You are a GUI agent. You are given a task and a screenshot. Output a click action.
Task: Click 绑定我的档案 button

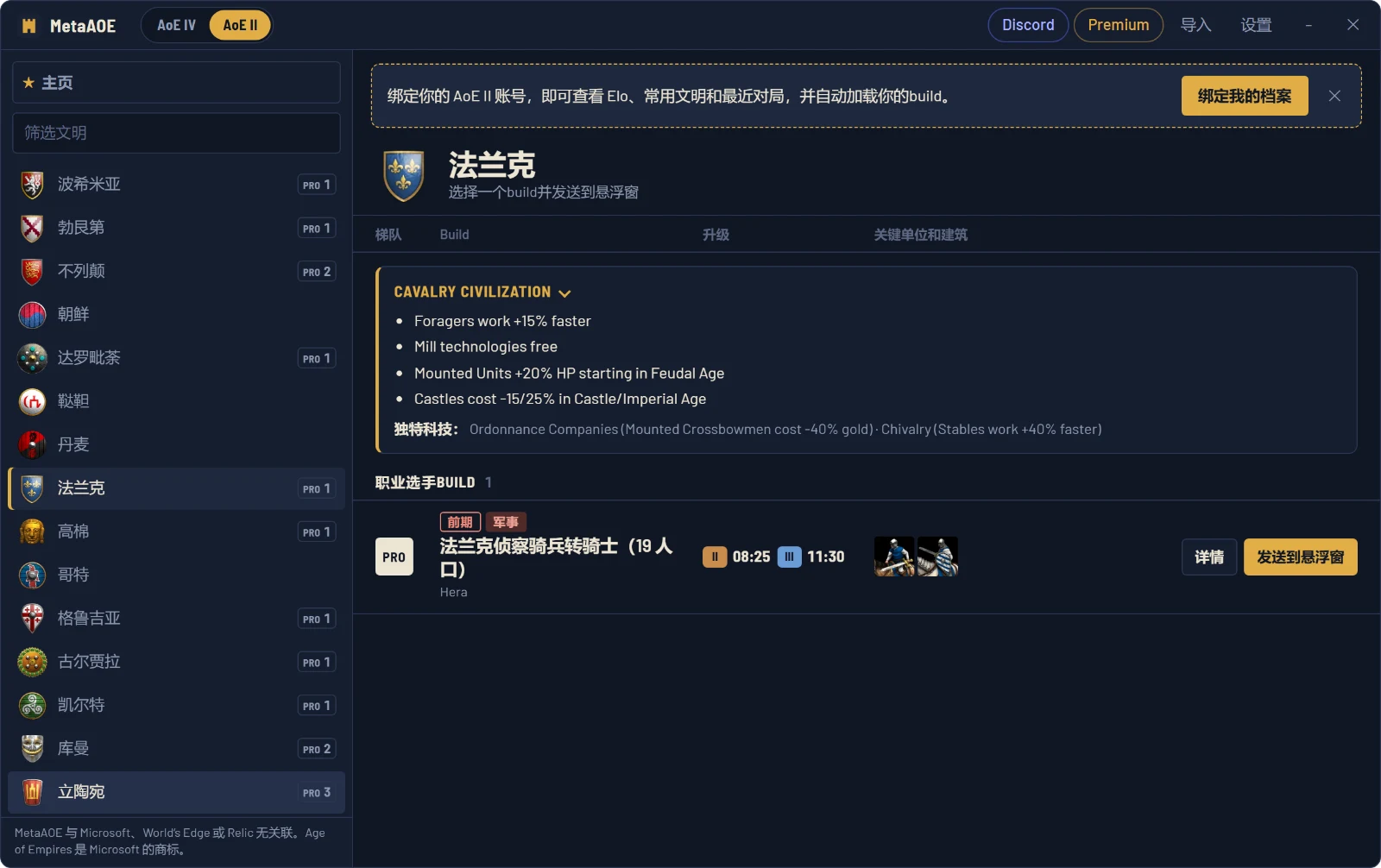tap(1245, 96)
